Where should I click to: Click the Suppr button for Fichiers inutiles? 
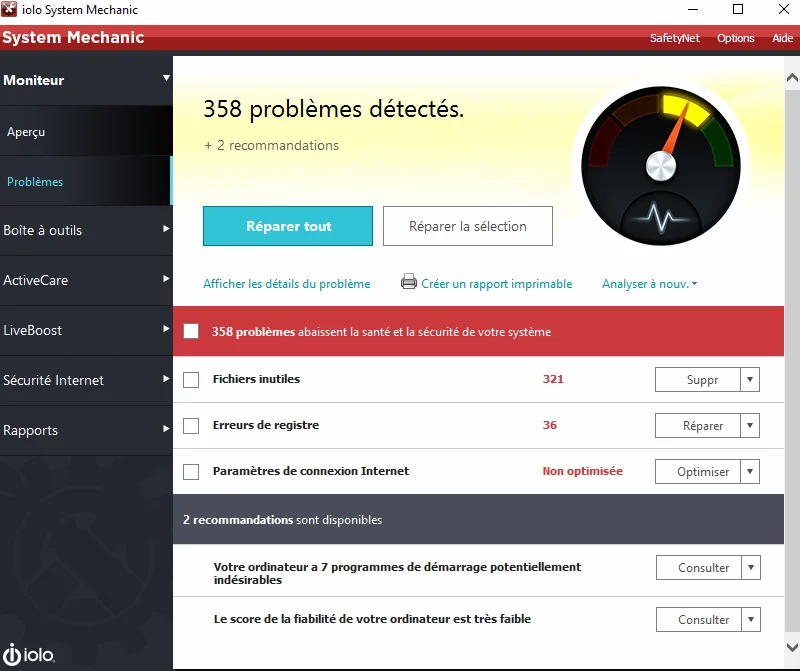tap(698, 380)
